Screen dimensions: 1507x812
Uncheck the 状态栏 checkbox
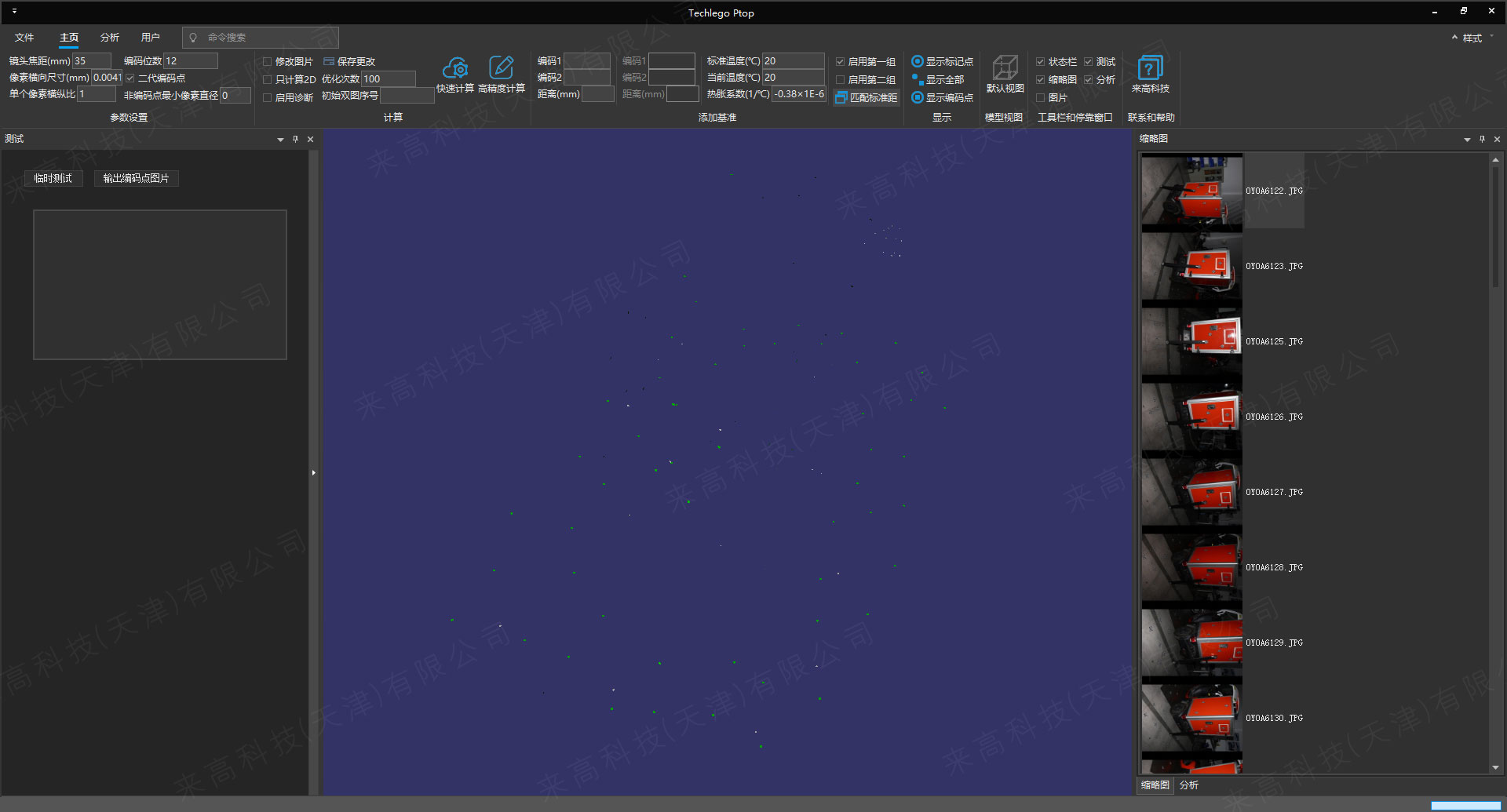[x=1040, y=62]
